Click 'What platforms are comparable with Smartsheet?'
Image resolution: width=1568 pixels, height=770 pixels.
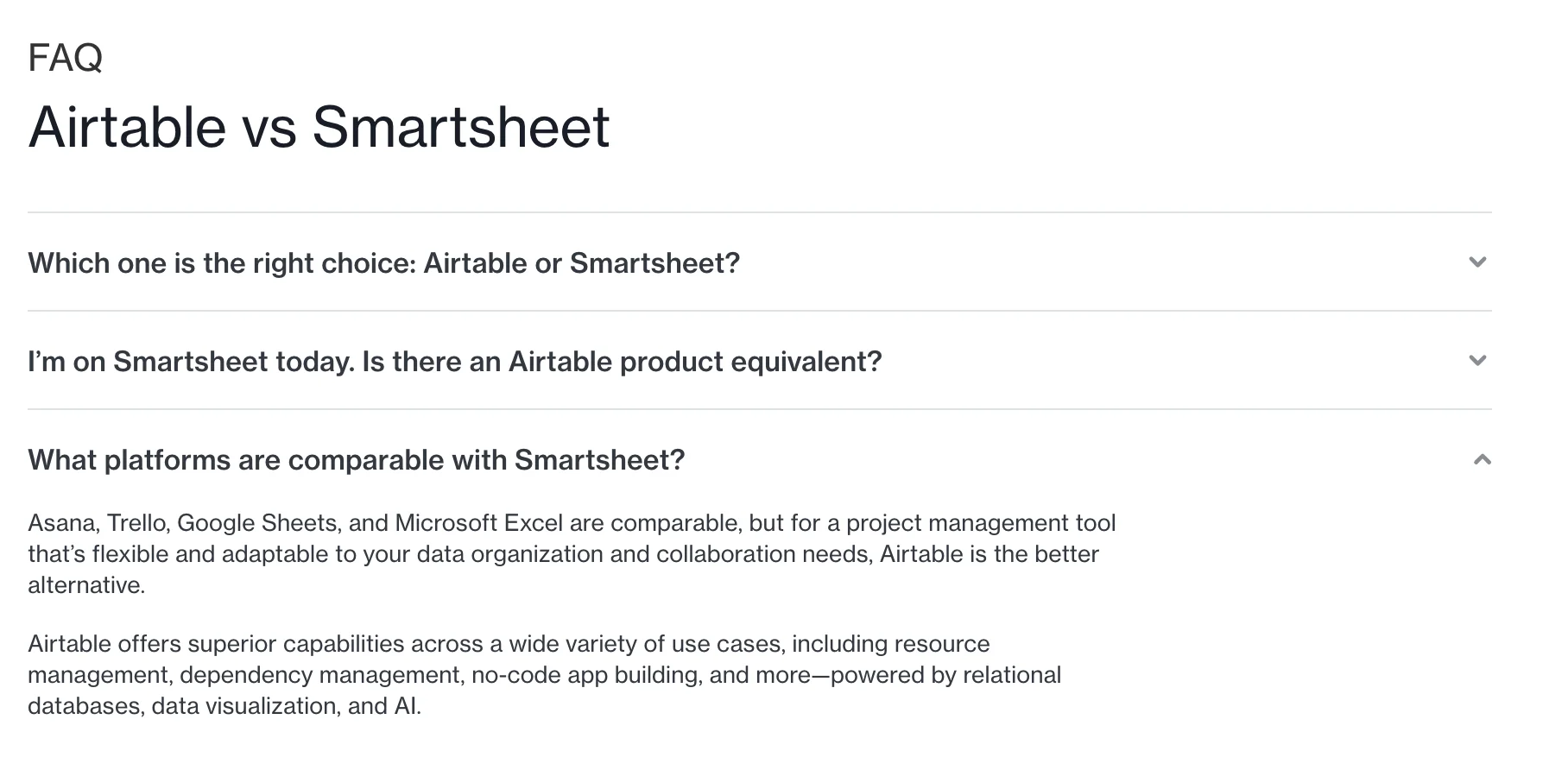(356, 460)
